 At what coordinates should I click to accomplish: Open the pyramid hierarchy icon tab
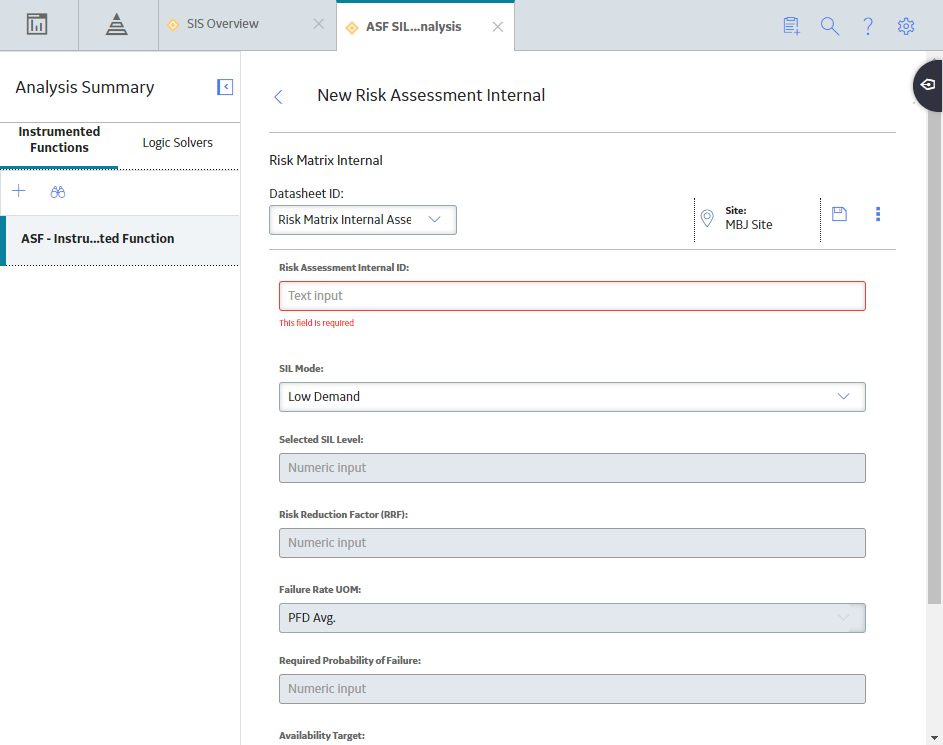click(x=117, y=25)
